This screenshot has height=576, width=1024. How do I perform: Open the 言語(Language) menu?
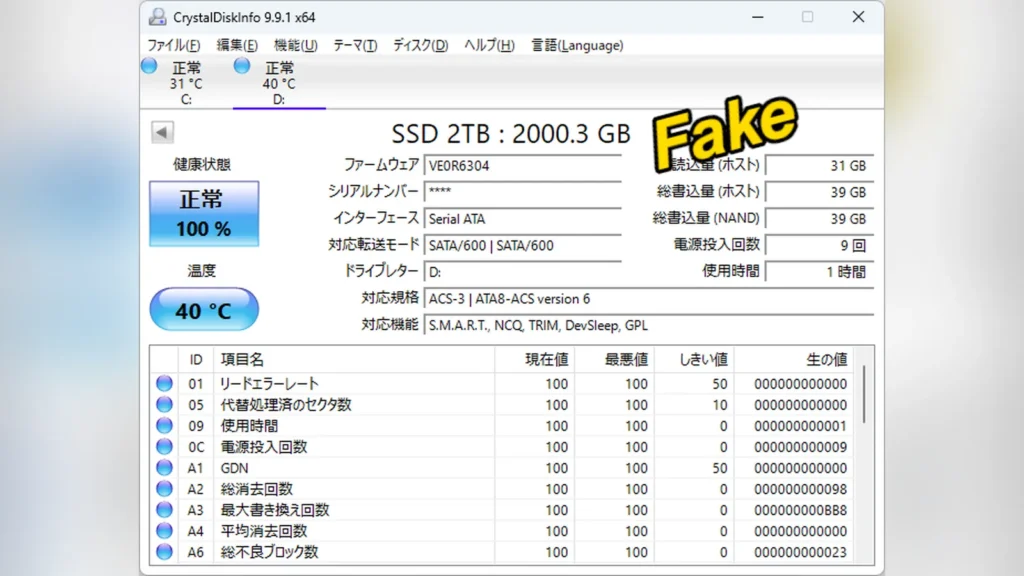(x=577, y=45)
